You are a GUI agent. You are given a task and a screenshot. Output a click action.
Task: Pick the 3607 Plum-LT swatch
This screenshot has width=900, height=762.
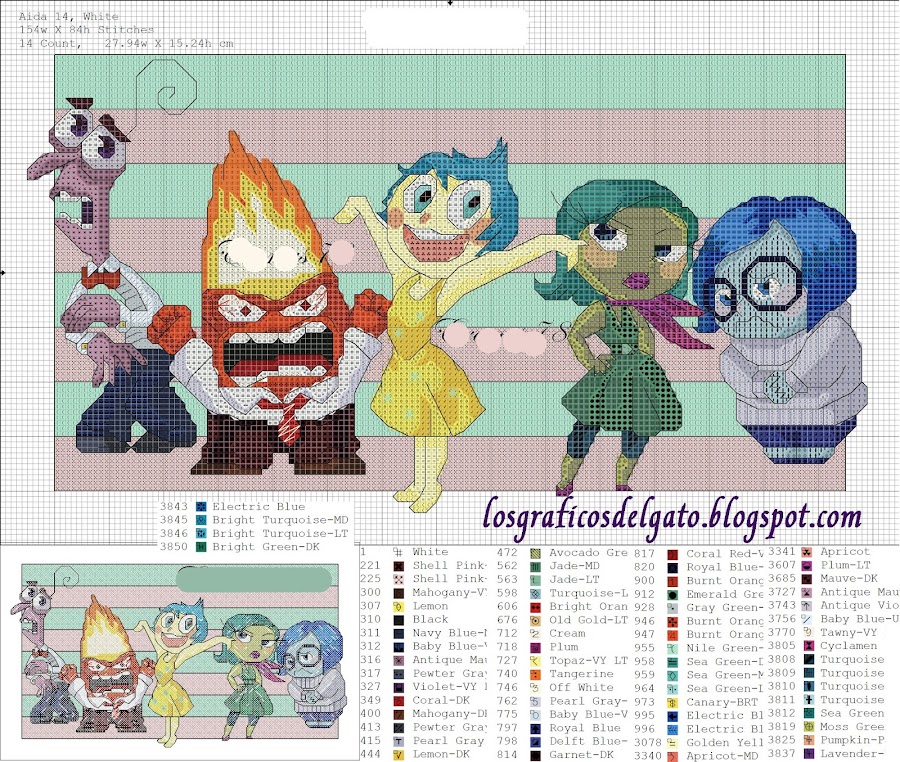point(807,565)
